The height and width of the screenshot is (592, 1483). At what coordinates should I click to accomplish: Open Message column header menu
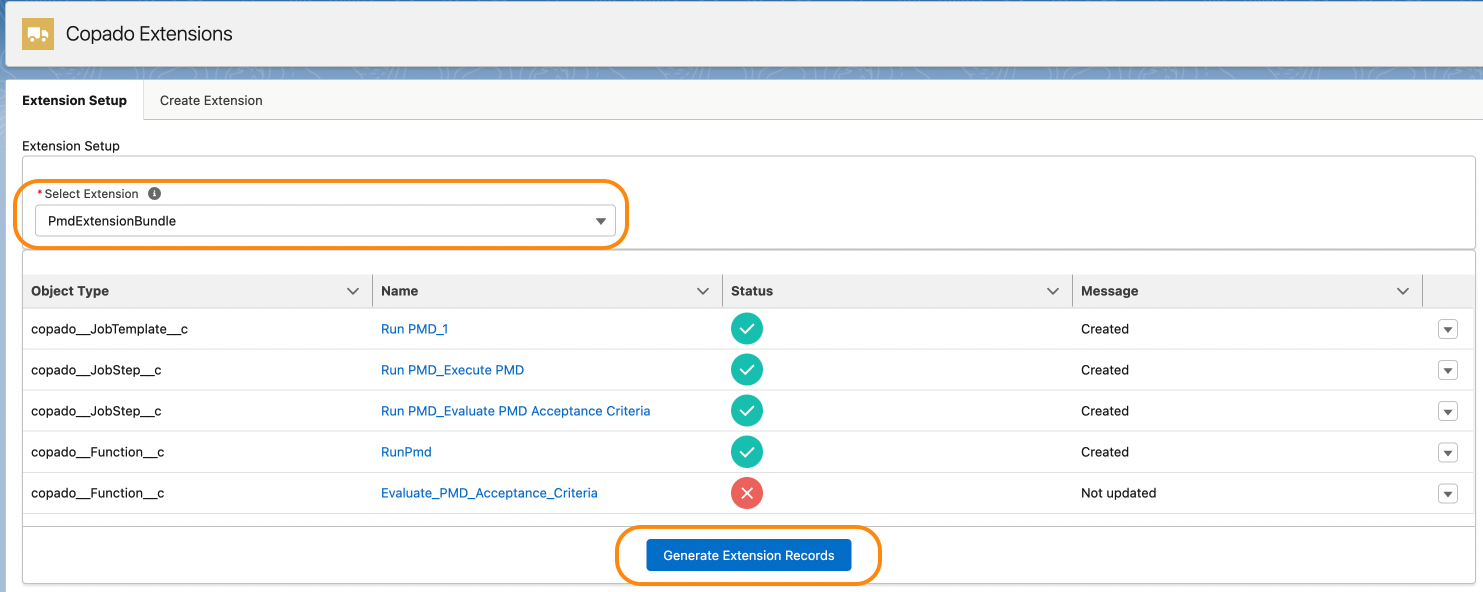[1402, 291]
